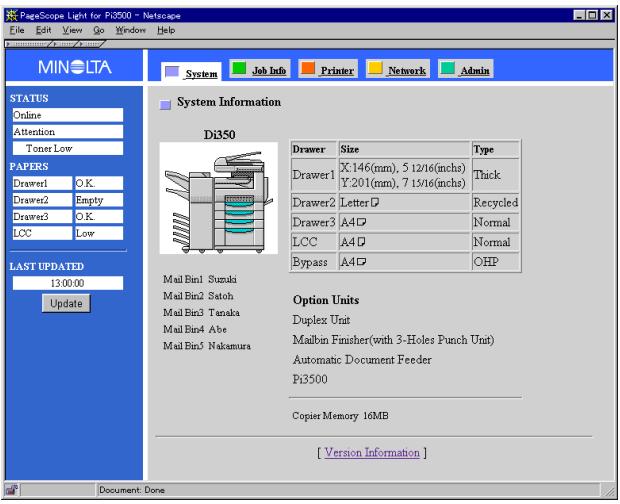Open the Version Information link
The height and width of the screenshot is (504, 620).
(372, 452)
